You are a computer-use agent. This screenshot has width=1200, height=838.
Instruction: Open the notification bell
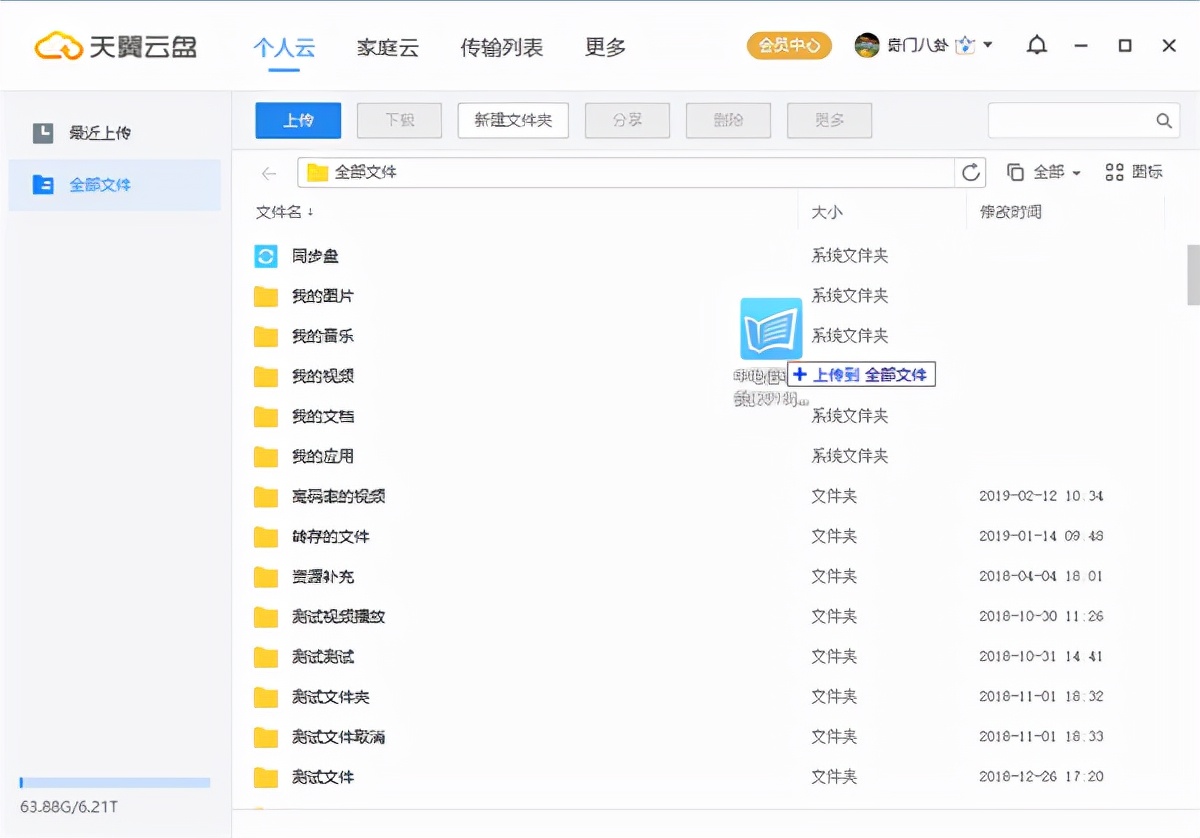tap(1036, 45)
